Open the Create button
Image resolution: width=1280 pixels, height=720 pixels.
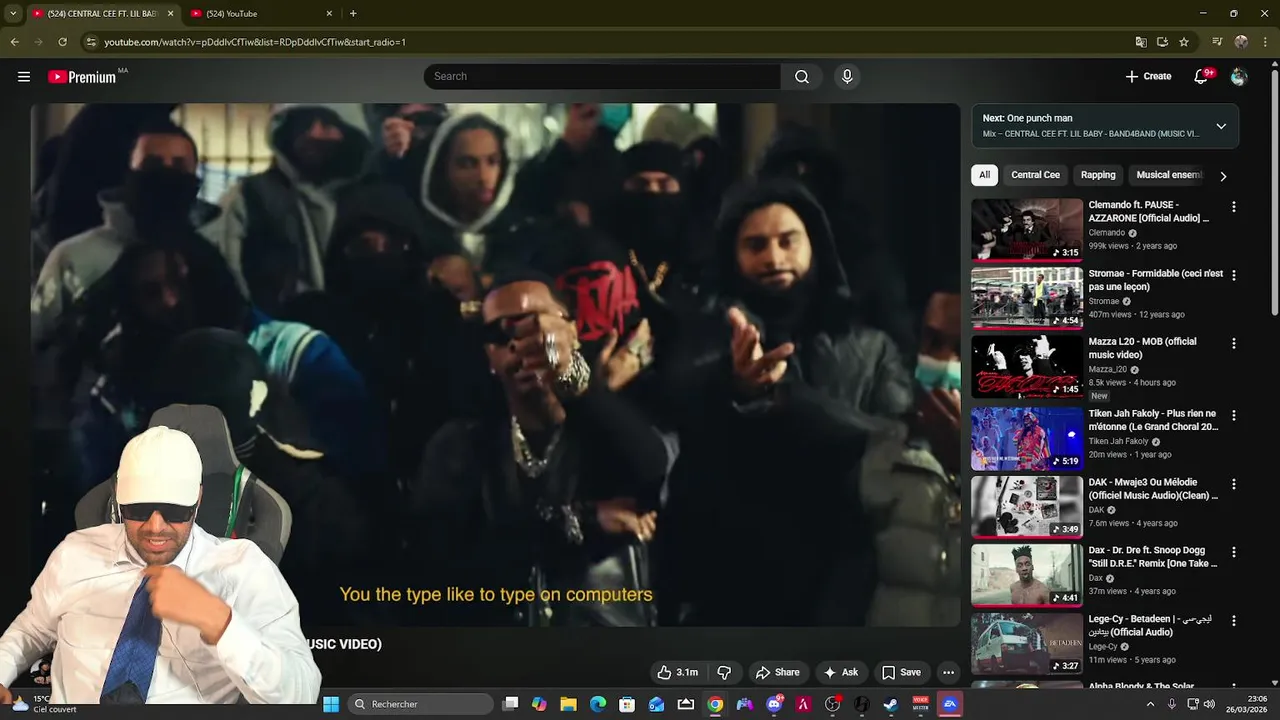pos(1148,76)
